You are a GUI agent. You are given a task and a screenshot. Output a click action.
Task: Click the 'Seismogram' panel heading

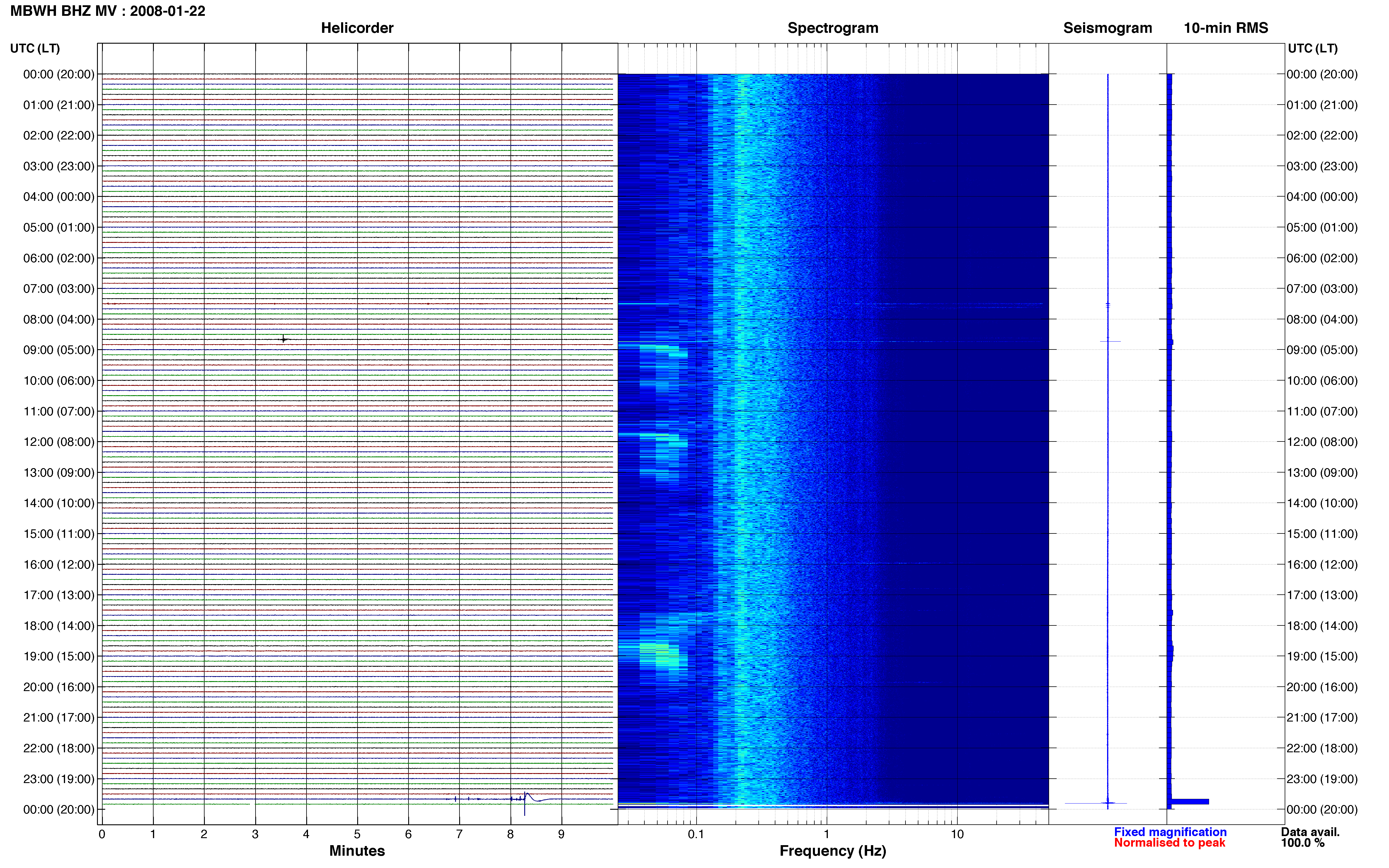(x=1108, y=28)
